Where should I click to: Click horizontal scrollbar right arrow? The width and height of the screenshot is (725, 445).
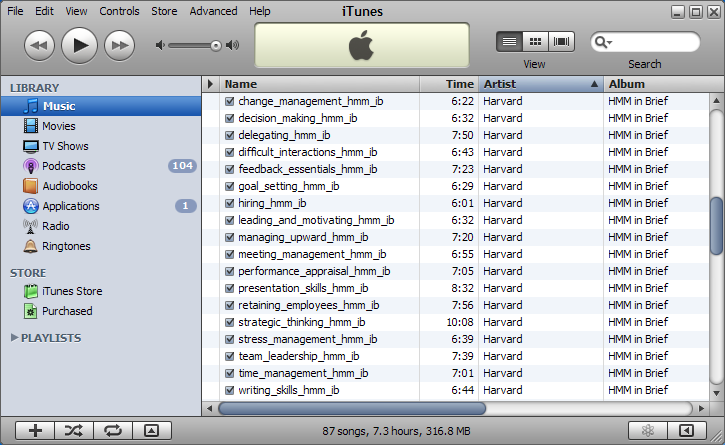point(701,408)
